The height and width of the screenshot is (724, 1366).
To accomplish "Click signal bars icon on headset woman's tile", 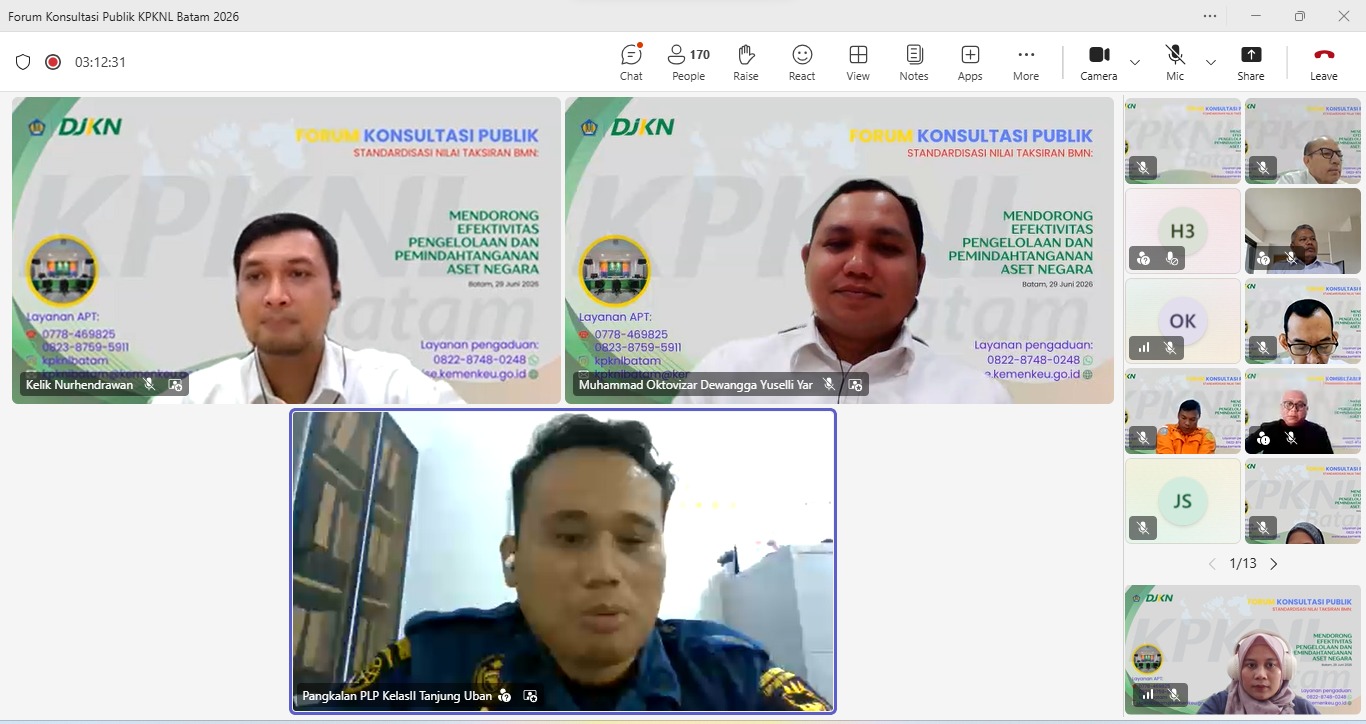I will click(1147, 694).
